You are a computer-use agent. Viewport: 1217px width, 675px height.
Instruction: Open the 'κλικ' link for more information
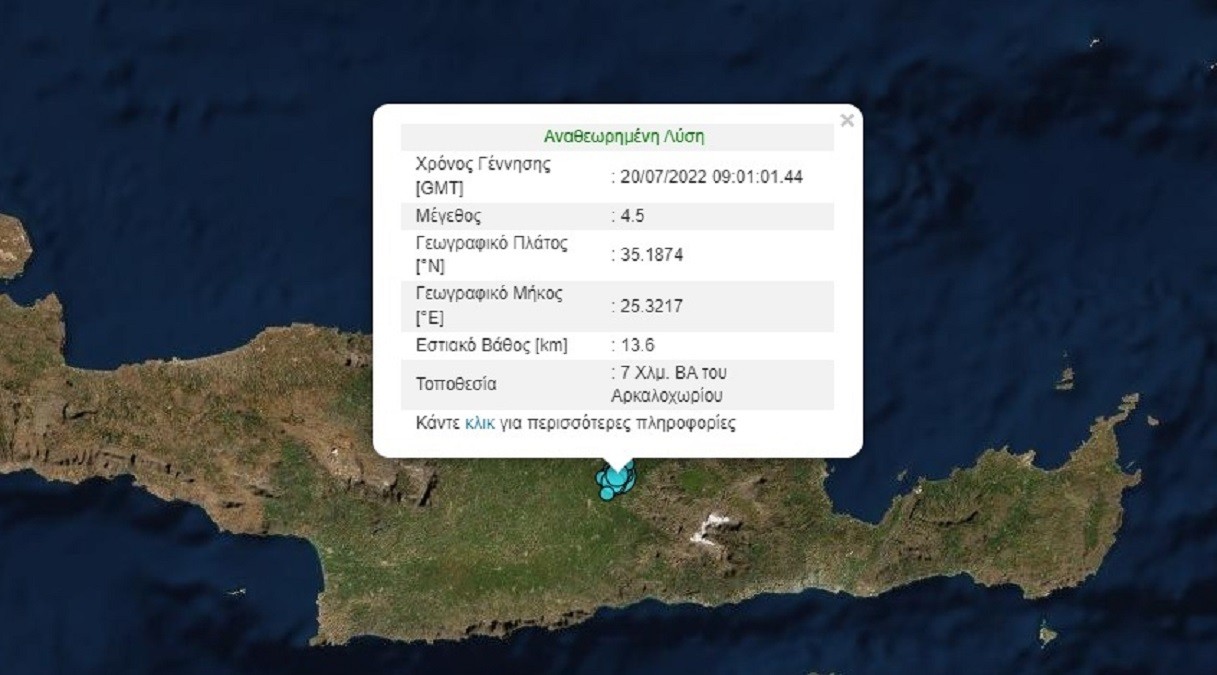[x=479, y=423]
